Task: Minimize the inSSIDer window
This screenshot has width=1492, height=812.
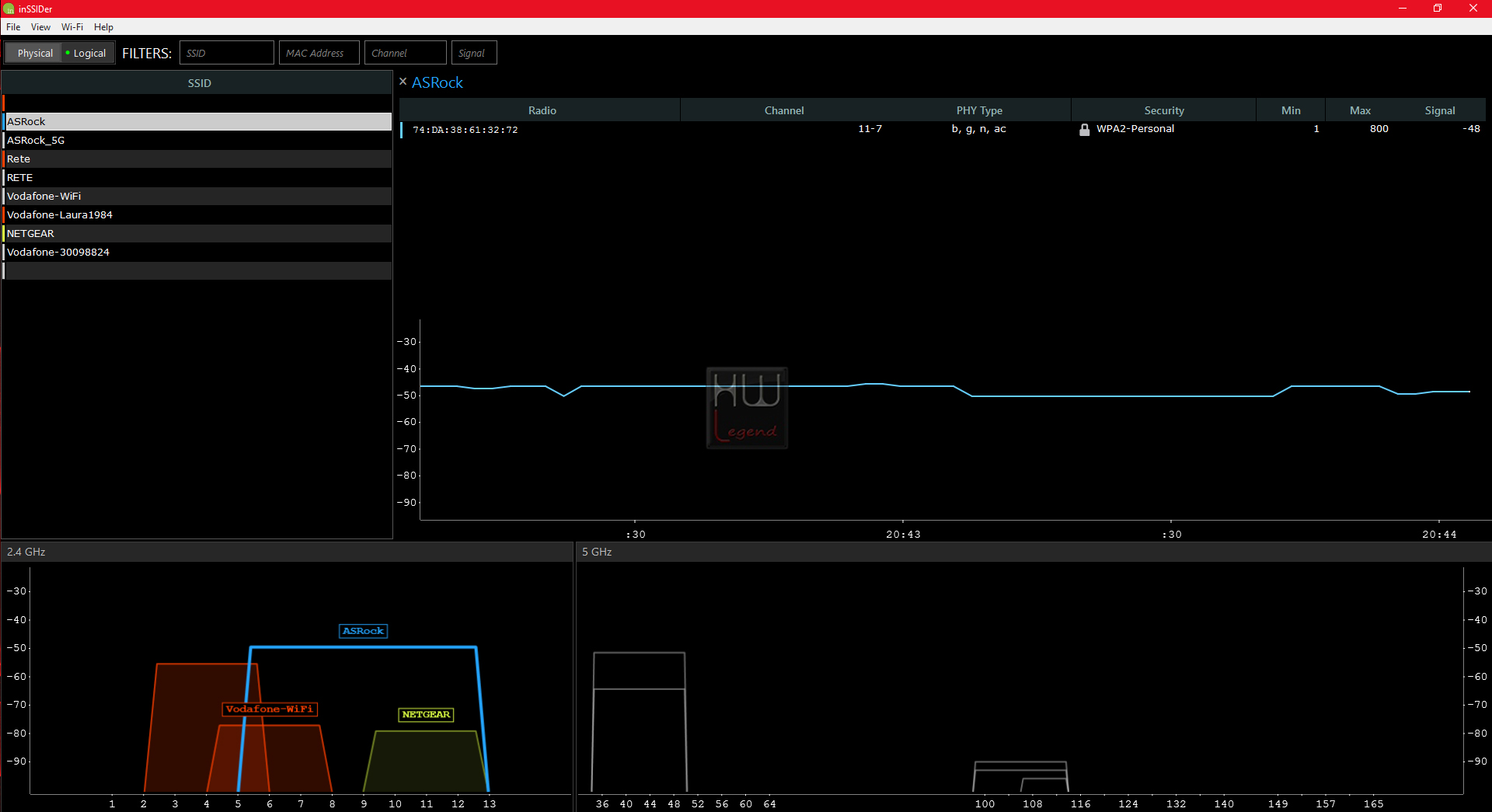Action: click(x=1403, y=9)
